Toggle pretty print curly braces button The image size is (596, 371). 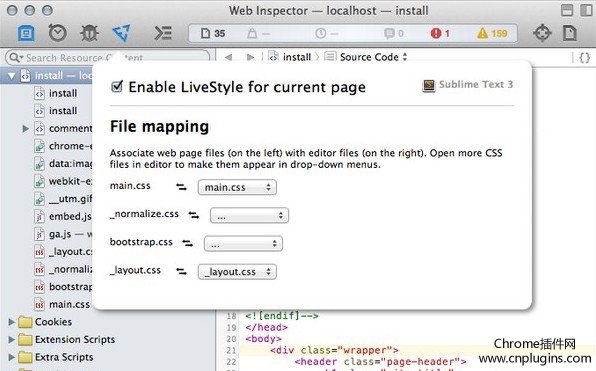pyautogui.click(x=584, y=57)
